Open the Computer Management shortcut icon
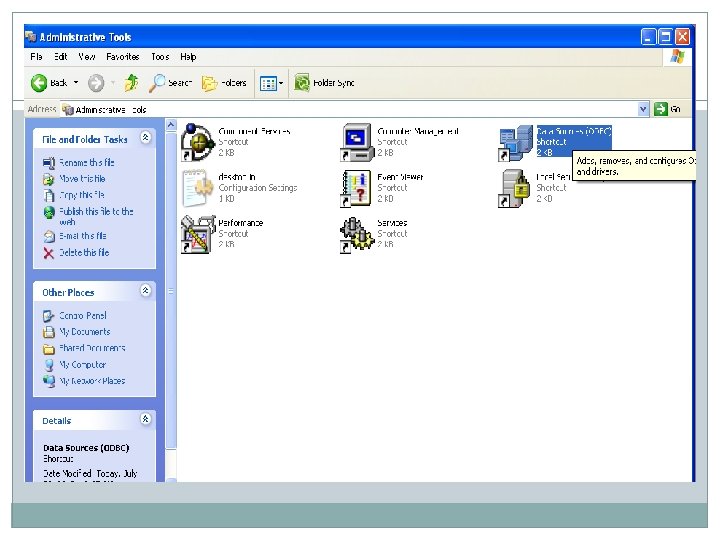The image size is (720, 540). [357, 142]
